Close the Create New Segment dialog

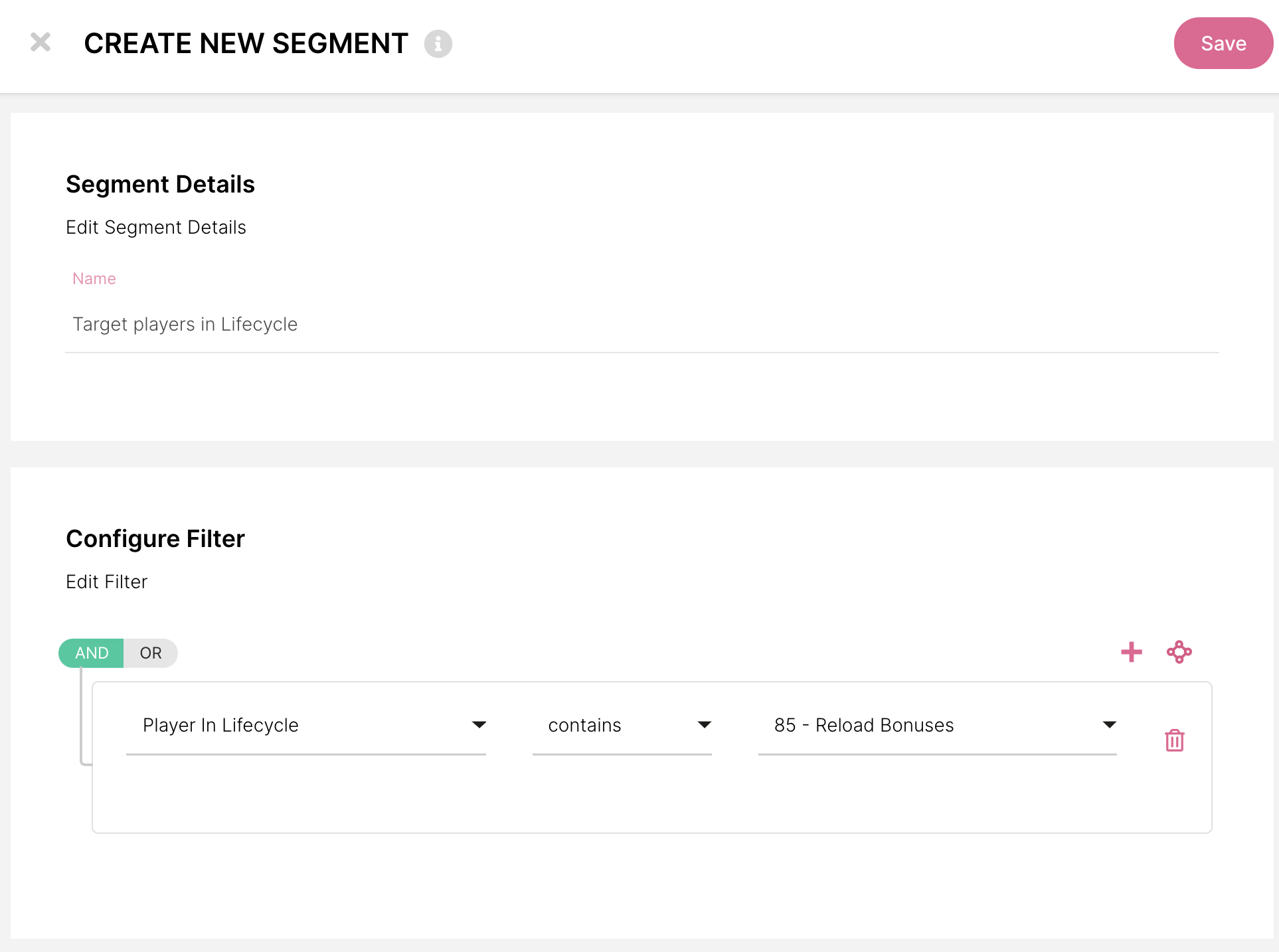tap(41, 42)
